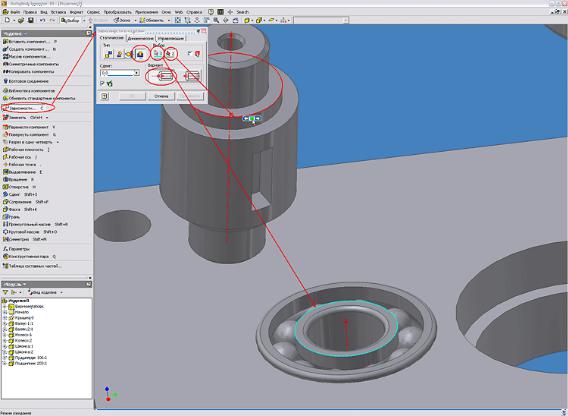The width and height of the screenshot is (568, 416).
Task: Click the magnifier Zoom icon in toolbar
Action: [216, 20]
